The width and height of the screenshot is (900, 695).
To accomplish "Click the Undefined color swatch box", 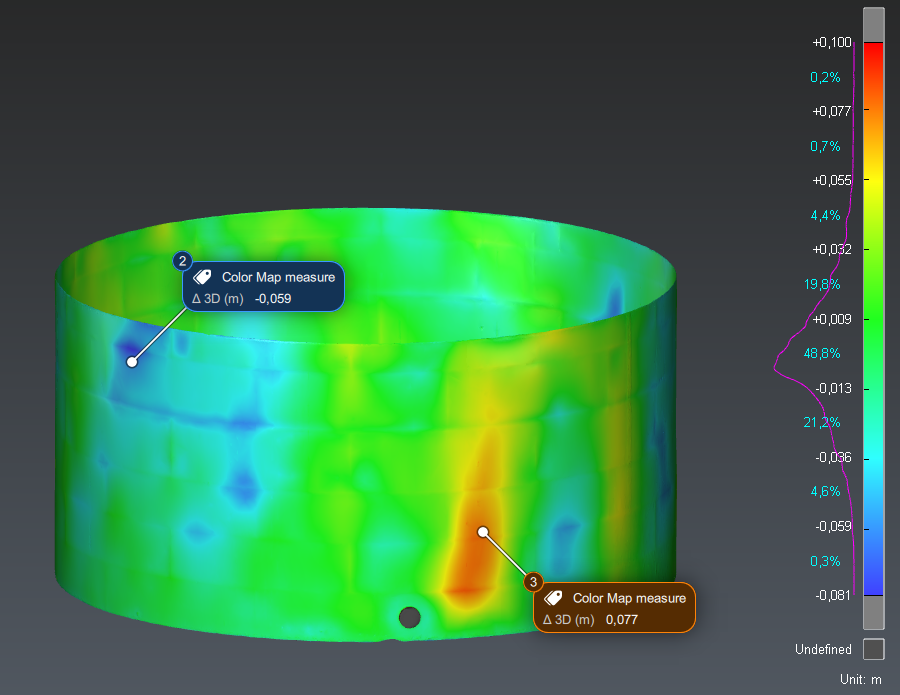I will 873,649.
